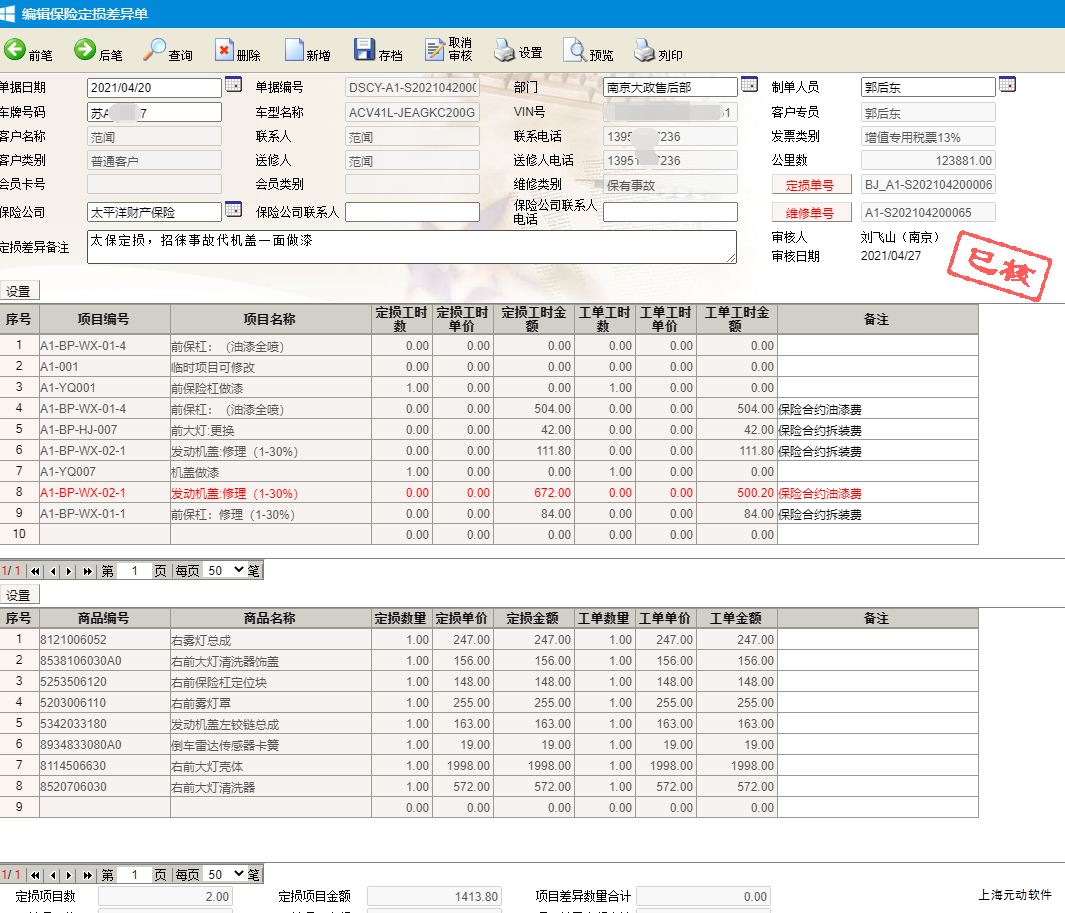The image size is (1065, 913).
Task: Click 设置 button above the 项目编号 table
Action: click(x=19, y=291)
